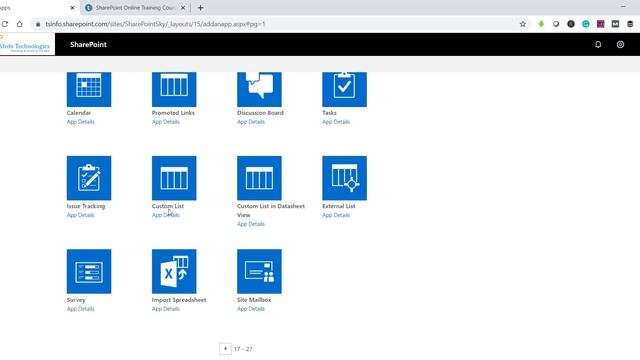Screen dimensions: 640x360
Task: View App Details for Import Spreadsheet
Action: 166,309
